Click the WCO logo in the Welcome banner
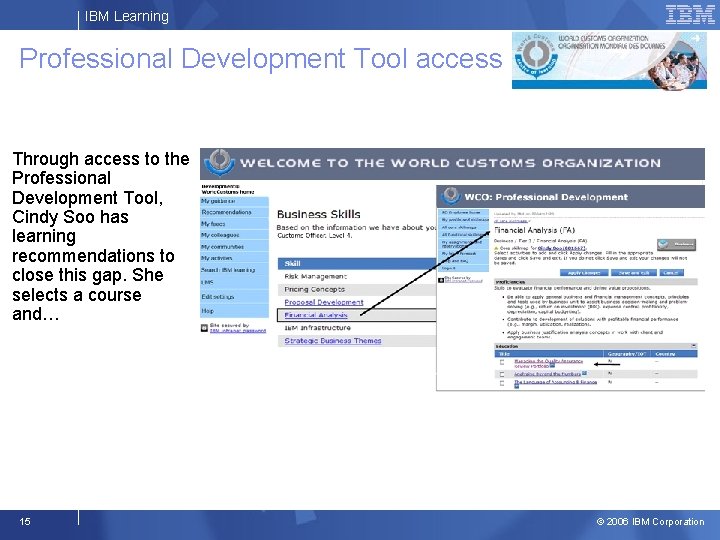 (219, 163)
